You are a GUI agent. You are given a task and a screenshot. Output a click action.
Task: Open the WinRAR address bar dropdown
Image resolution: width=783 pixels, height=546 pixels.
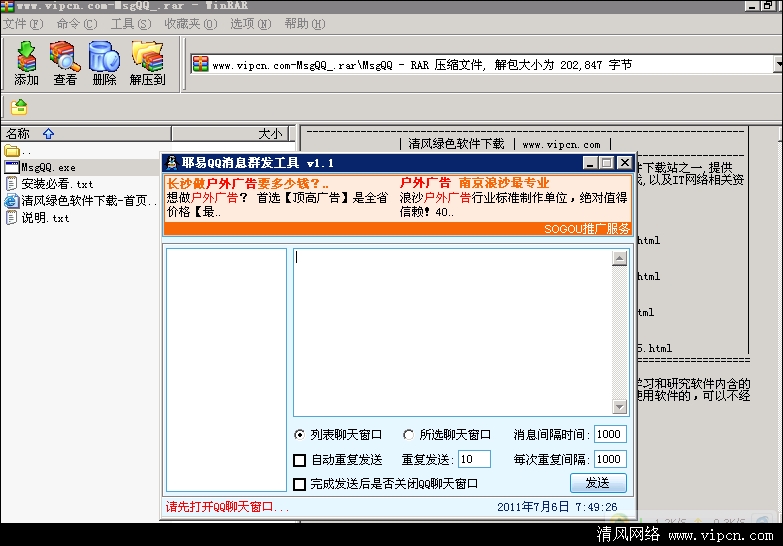pyautogui.click(x=779, y=64)
